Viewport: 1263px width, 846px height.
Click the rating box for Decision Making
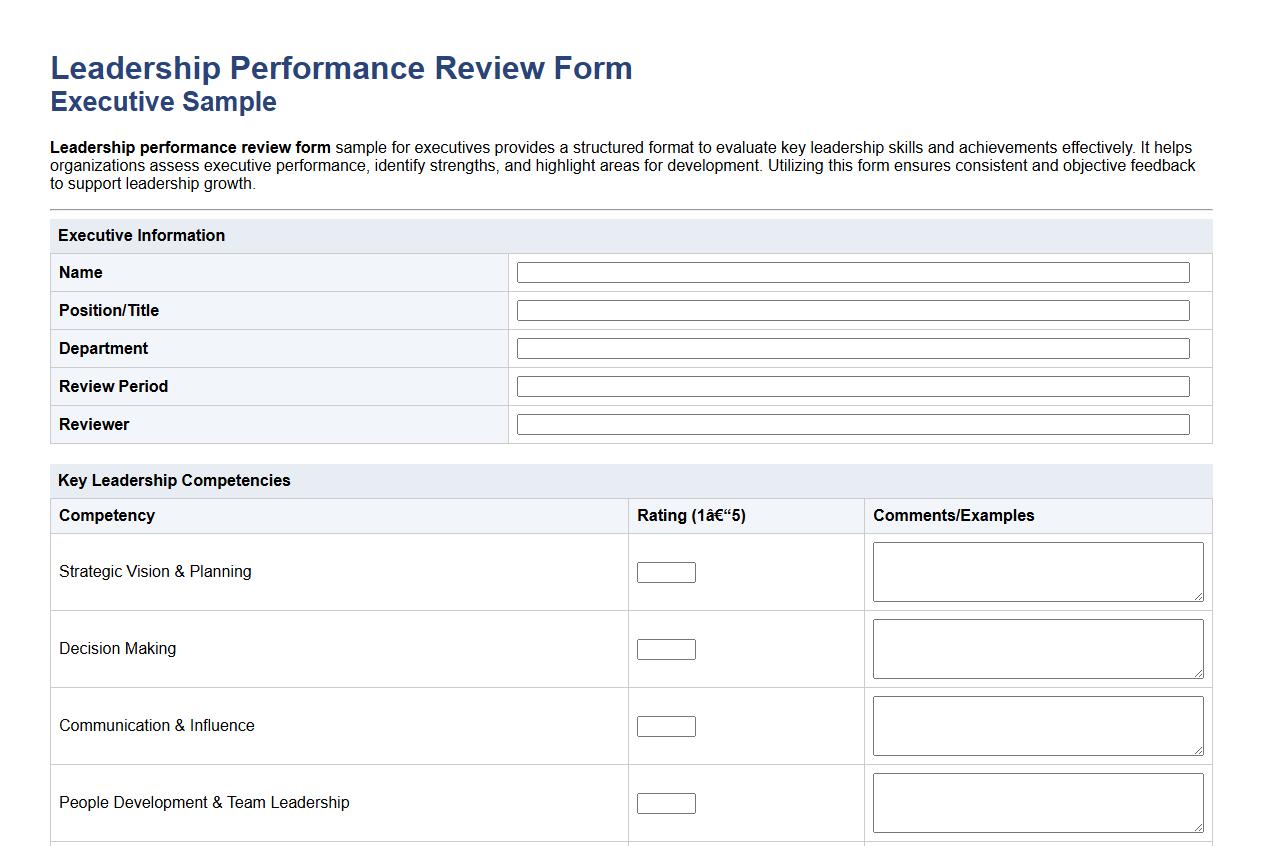point(666,648)
